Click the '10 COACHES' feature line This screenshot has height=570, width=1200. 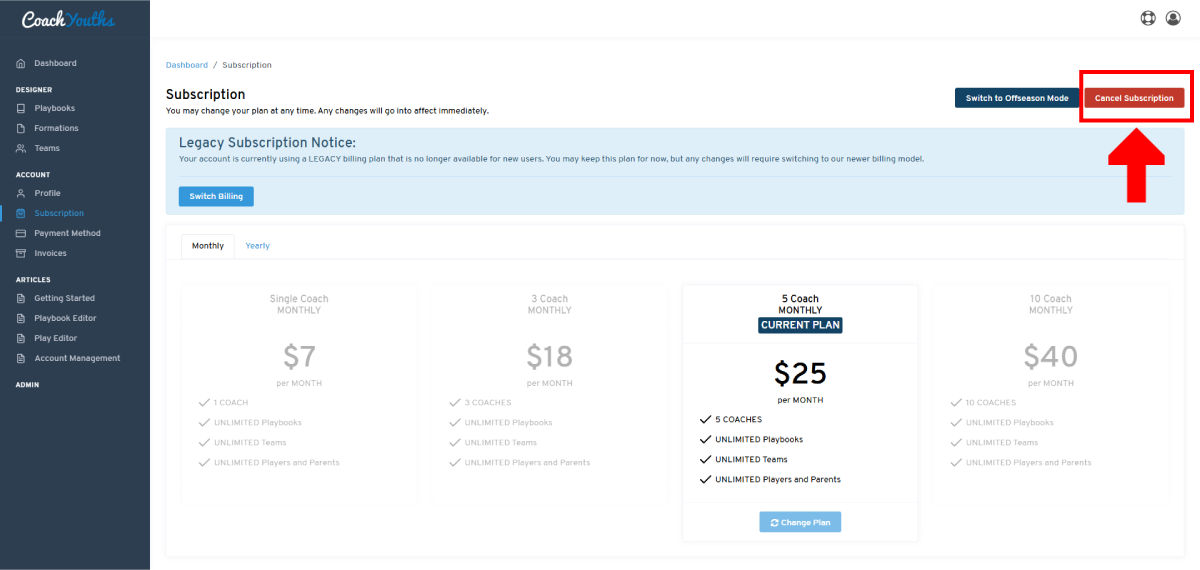coord(991,403)
